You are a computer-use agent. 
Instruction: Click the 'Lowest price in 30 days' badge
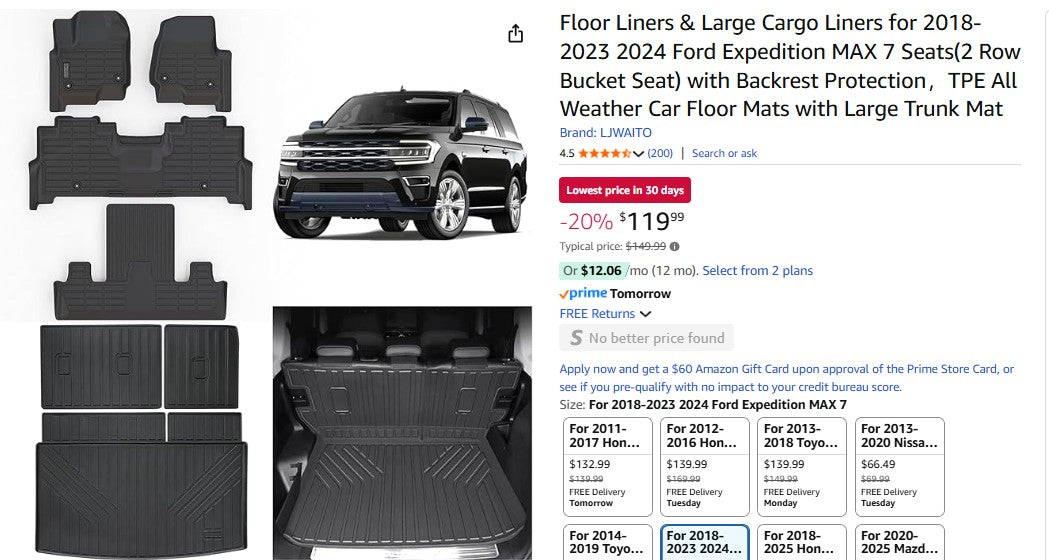coord(624,190)
